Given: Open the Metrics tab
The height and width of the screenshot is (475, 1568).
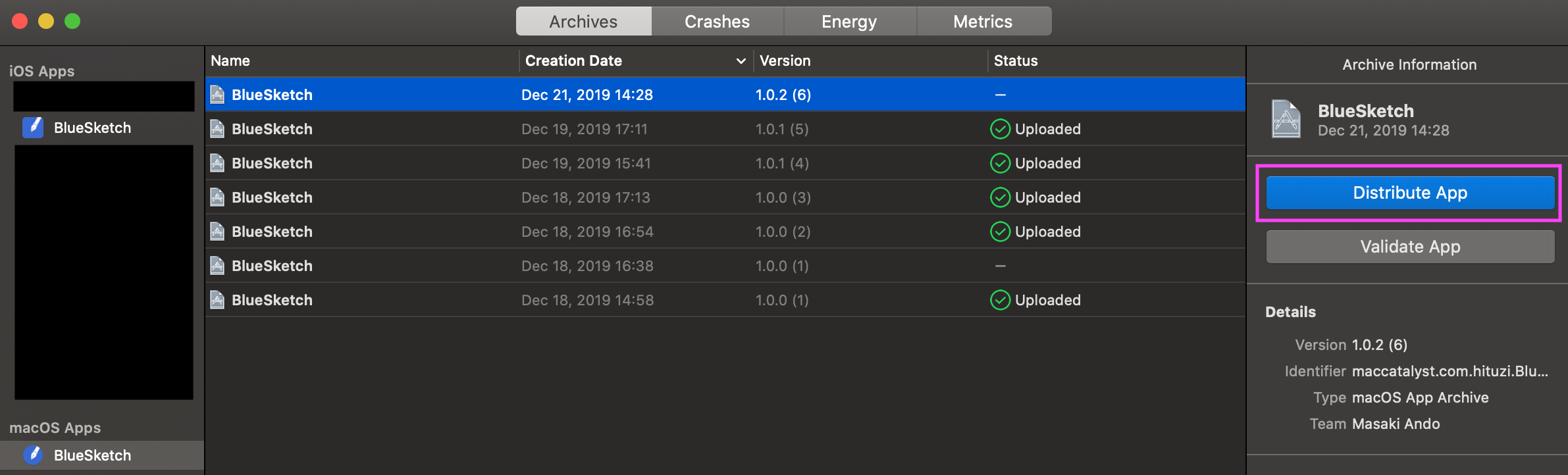Looking at the screenshot, I should point(983,22).
